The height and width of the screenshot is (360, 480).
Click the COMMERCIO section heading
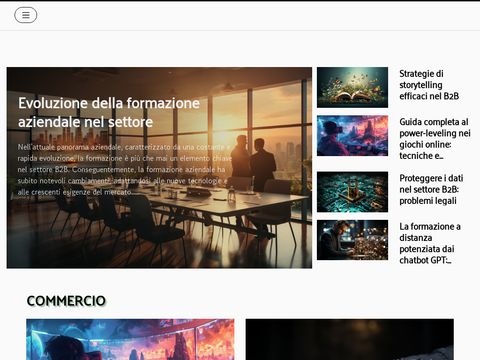coord(66,301)
